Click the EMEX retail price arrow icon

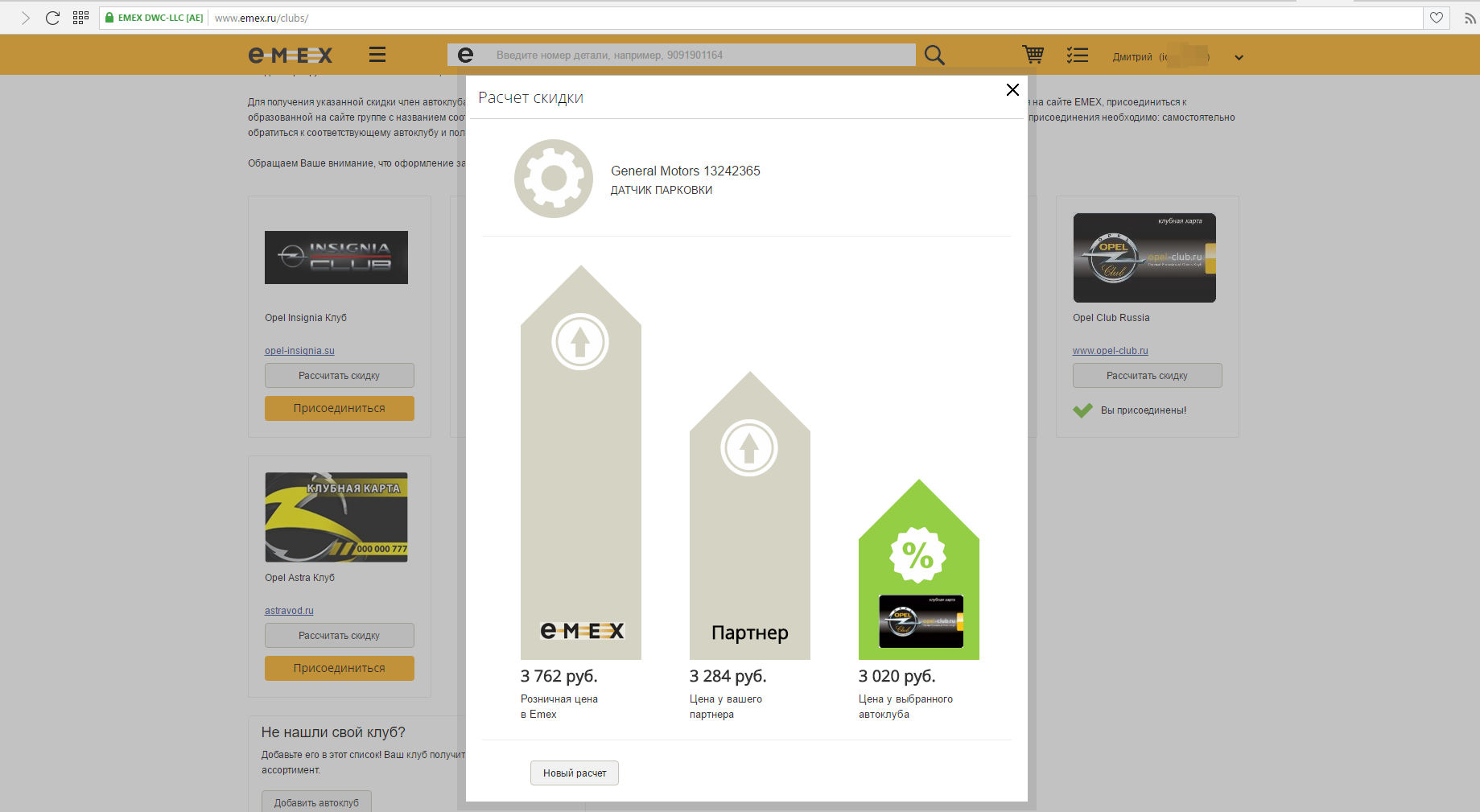[580, 341]
